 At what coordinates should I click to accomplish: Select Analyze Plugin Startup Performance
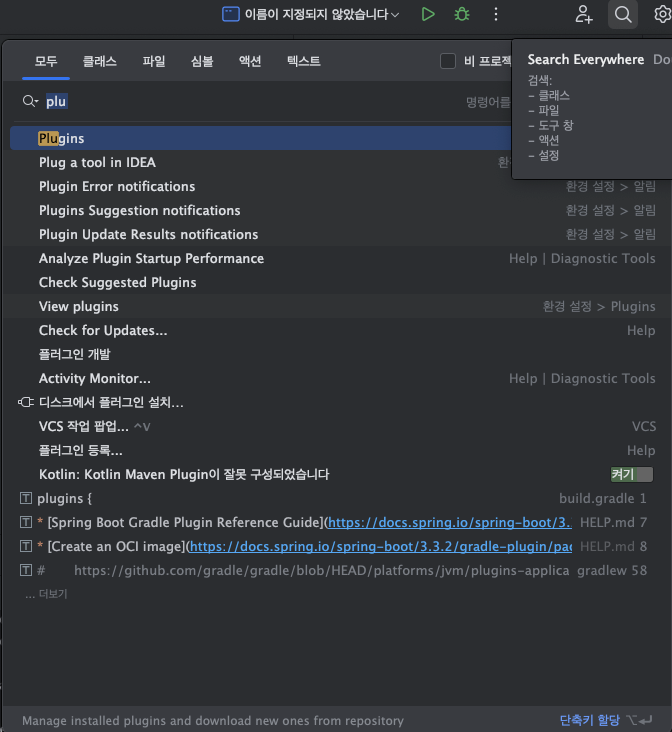pos(335,258)
